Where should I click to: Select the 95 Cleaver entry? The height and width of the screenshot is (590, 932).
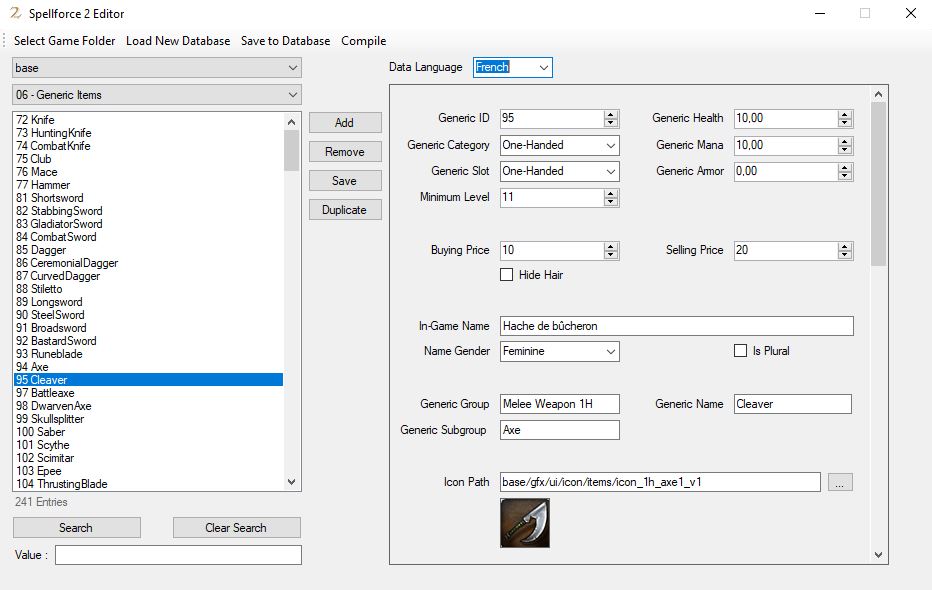(x=149, y=380)
